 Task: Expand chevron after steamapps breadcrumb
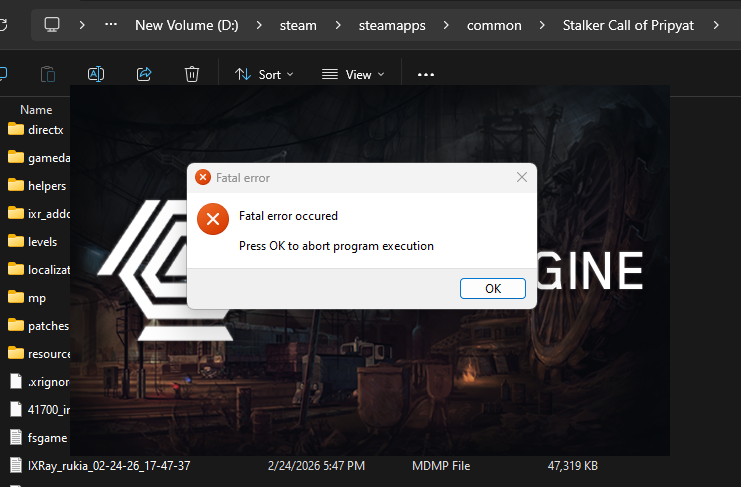[446, 25]
